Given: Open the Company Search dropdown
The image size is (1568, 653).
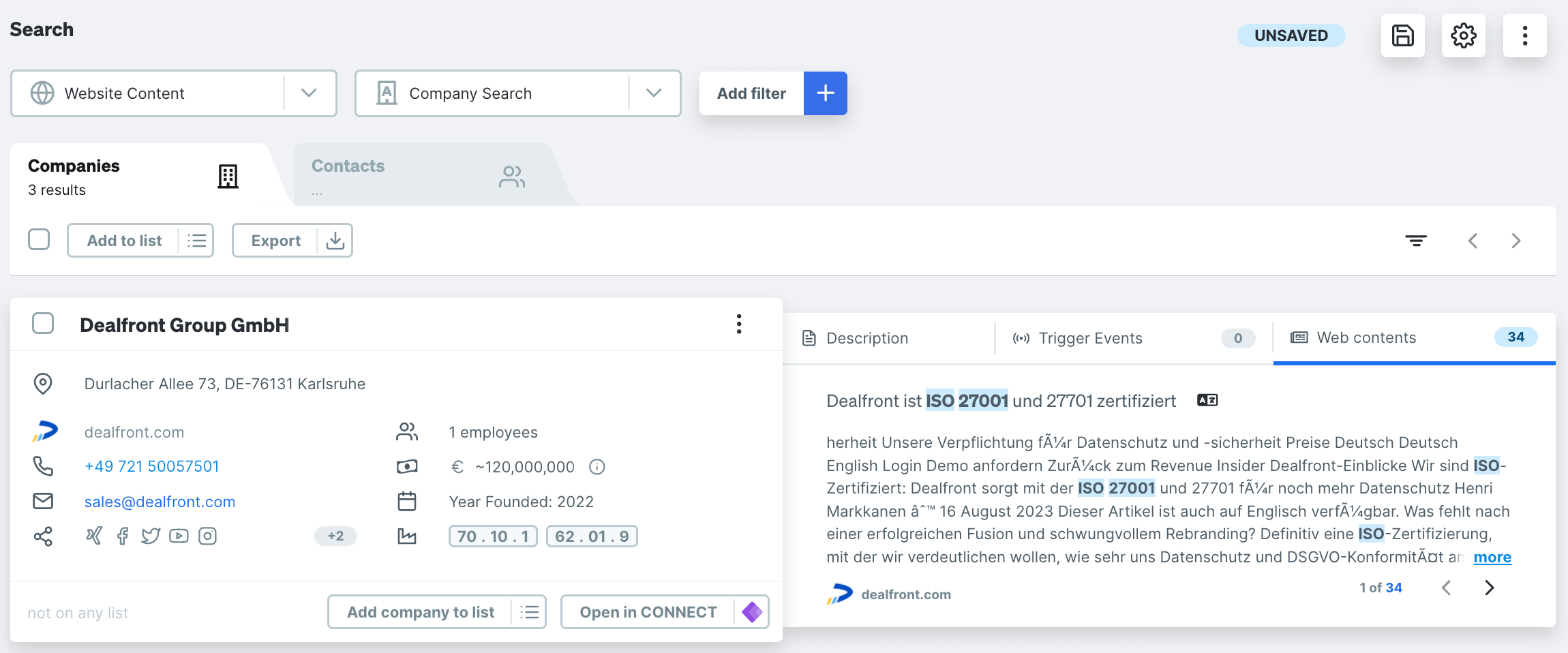Looking at the screenshot, I should (654, 93).
